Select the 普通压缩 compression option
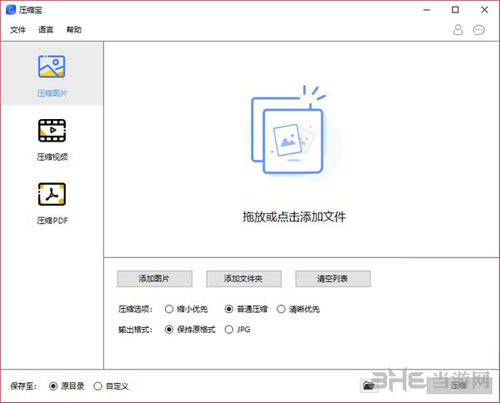 click(x=246, y=309)
